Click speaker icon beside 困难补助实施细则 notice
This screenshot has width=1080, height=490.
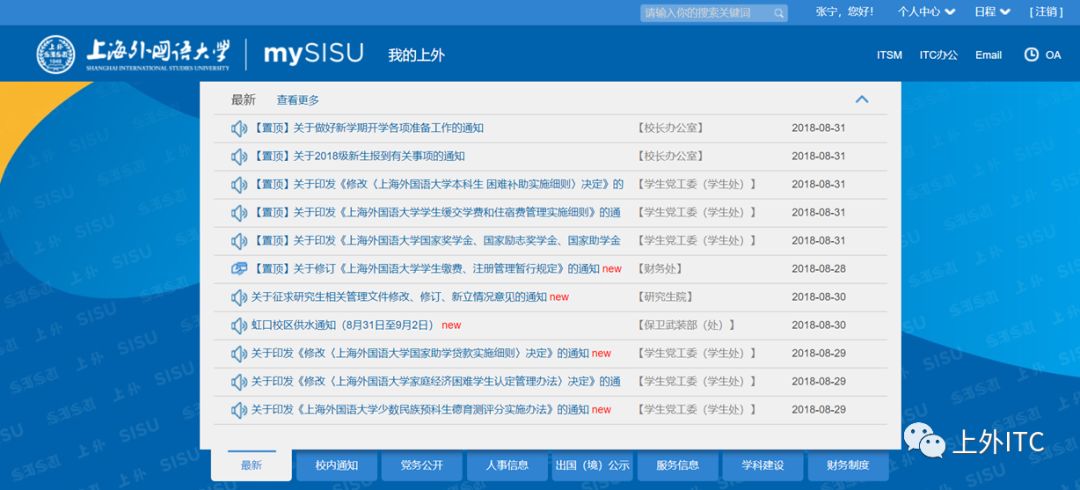click(x=239, y=185)
